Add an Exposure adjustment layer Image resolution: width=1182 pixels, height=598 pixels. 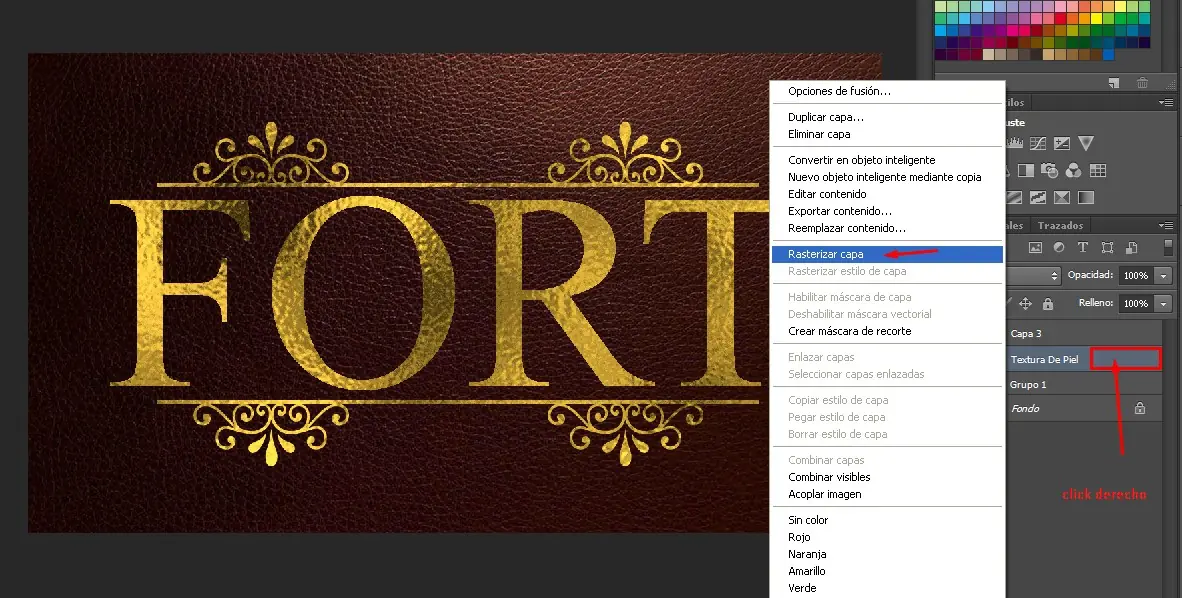pos(1061,143)
